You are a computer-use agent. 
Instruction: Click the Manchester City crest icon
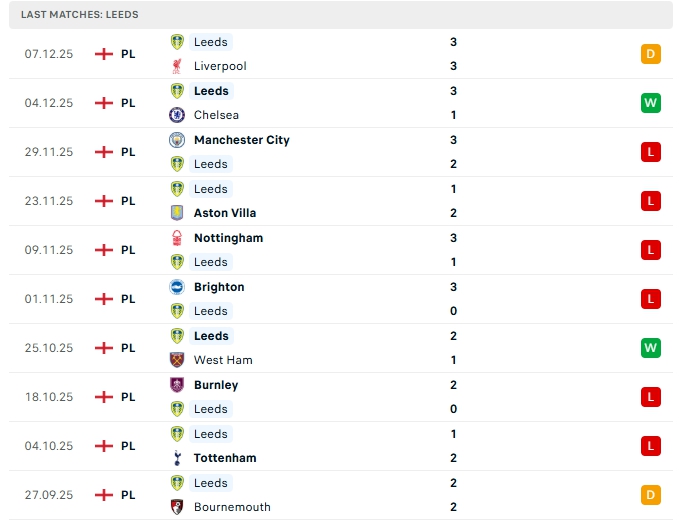(177, 140)
